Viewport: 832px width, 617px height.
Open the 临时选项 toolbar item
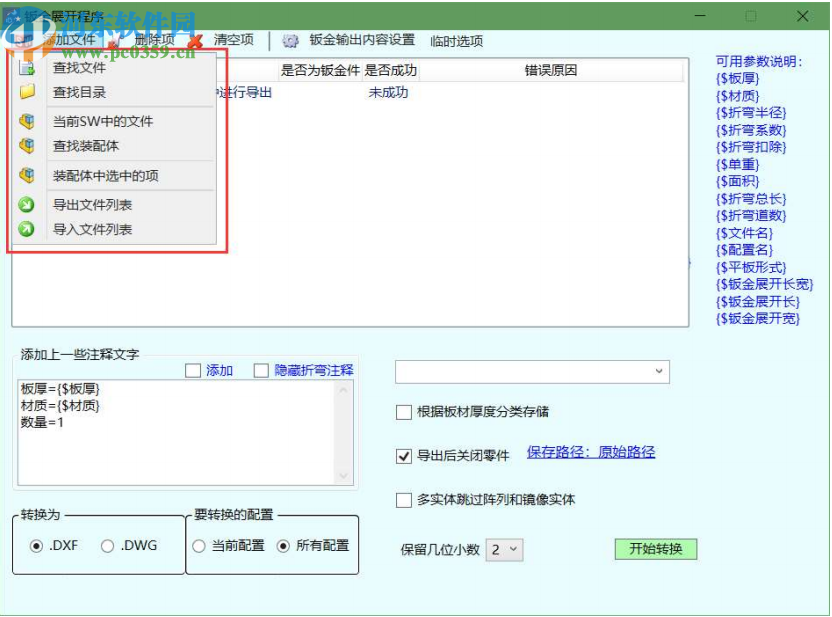click(456, 41)
